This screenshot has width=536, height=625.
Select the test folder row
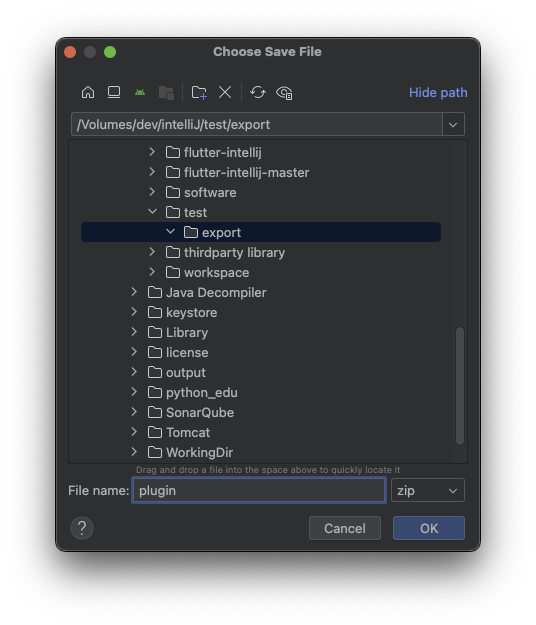261,212
